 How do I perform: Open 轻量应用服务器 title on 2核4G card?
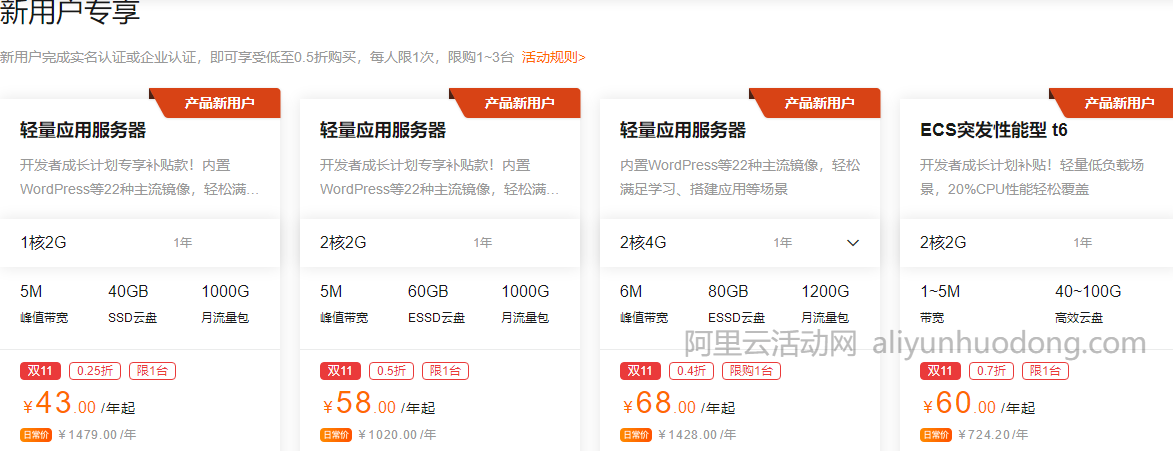pyautogui.click(x=683, y=130)
